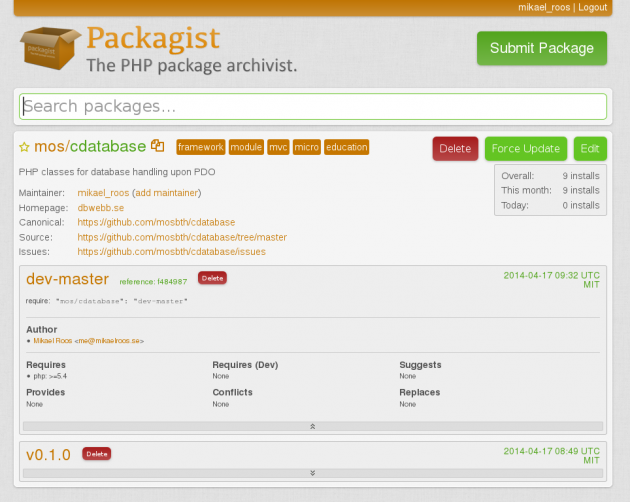
Task: Open the mikael_roos account link in header
Action: tap(544, 7)
